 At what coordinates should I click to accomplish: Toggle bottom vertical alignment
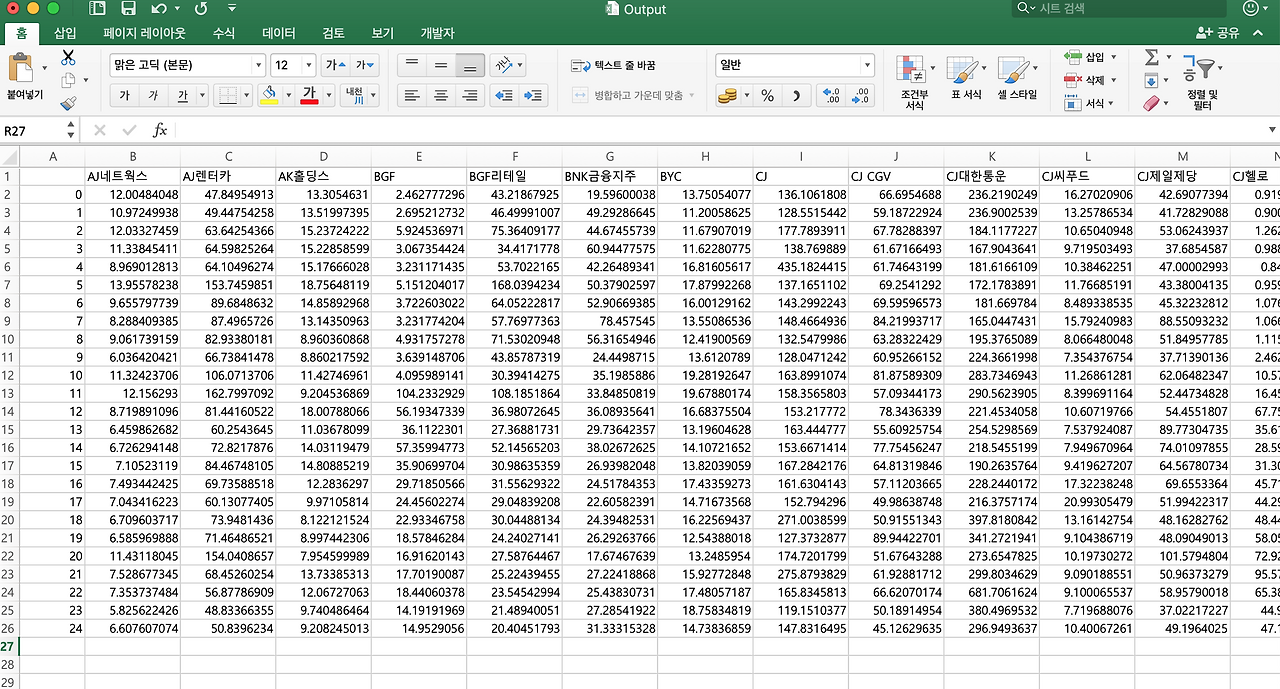click(x=469, y=65)
